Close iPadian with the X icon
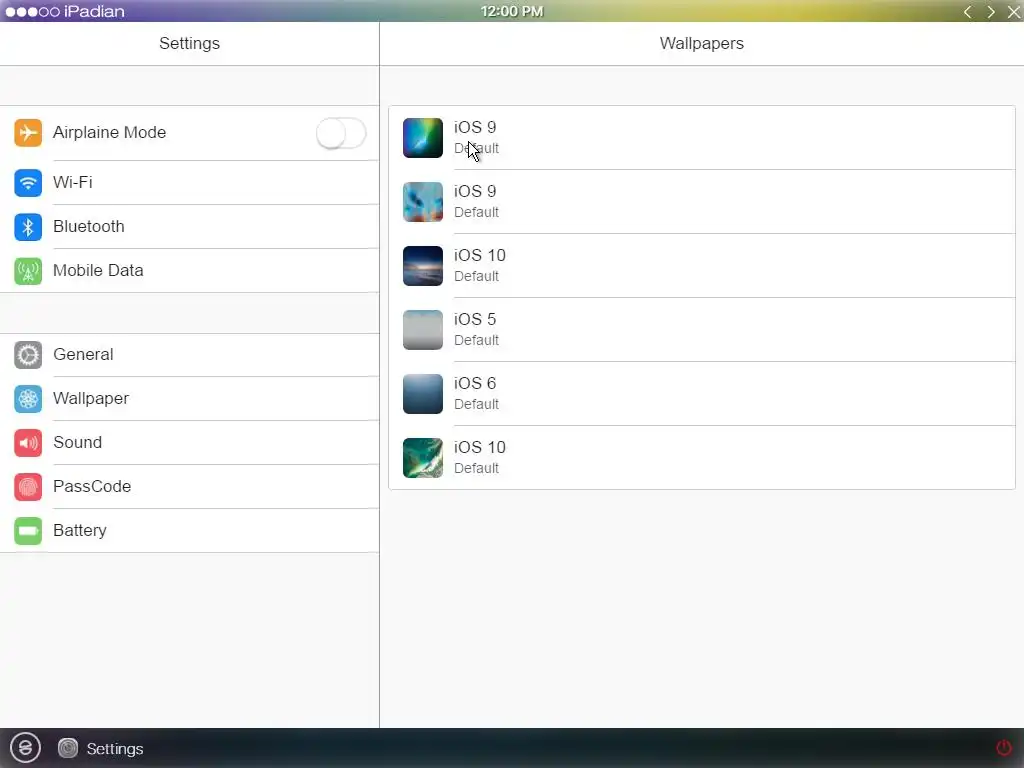The image size is (1024, 768). point(1014,12)
